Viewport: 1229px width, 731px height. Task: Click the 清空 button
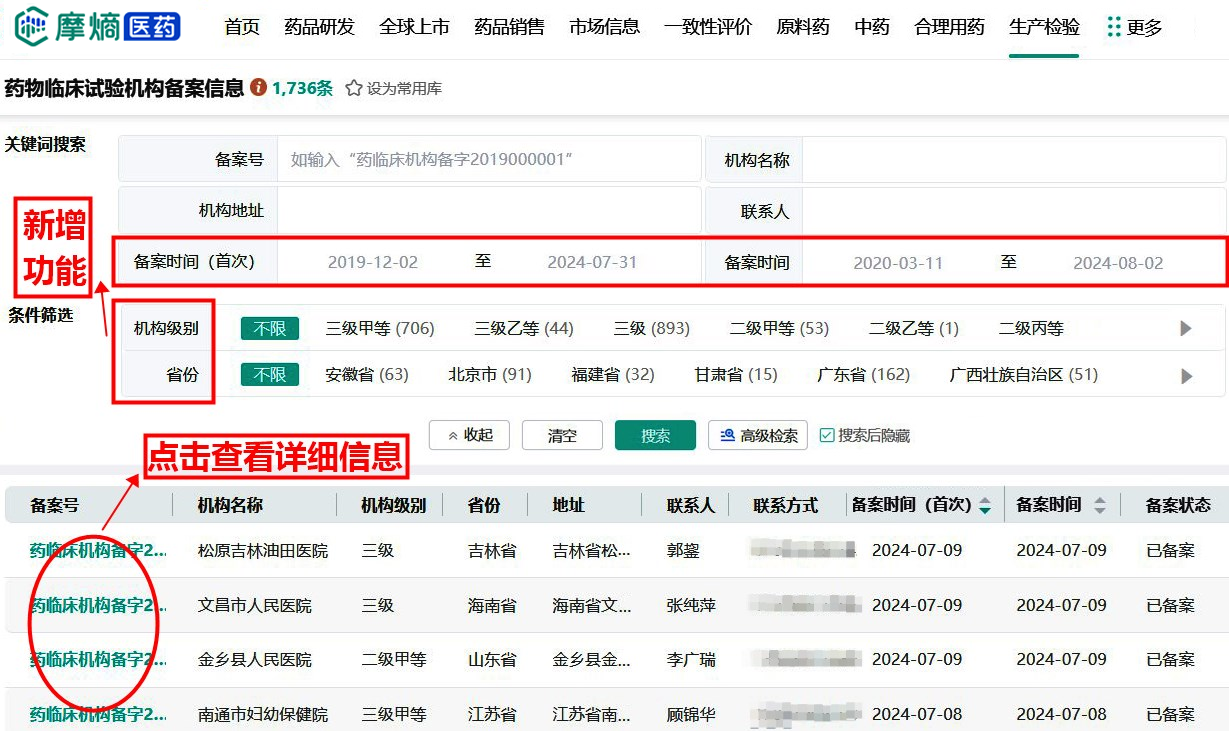tap(562, 435)
